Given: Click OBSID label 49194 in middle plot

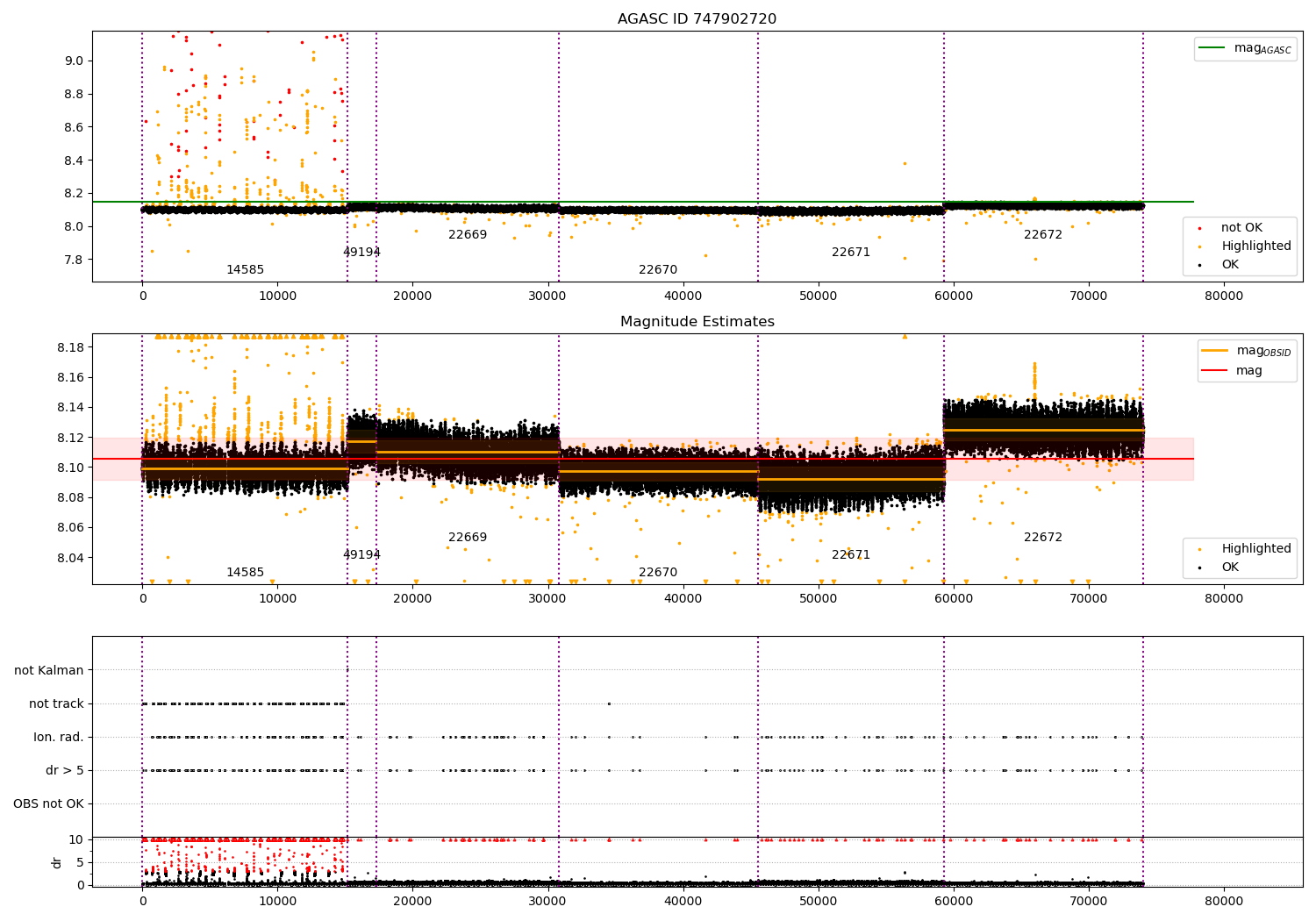Looking at the screenshot, I should coord(361,555).
